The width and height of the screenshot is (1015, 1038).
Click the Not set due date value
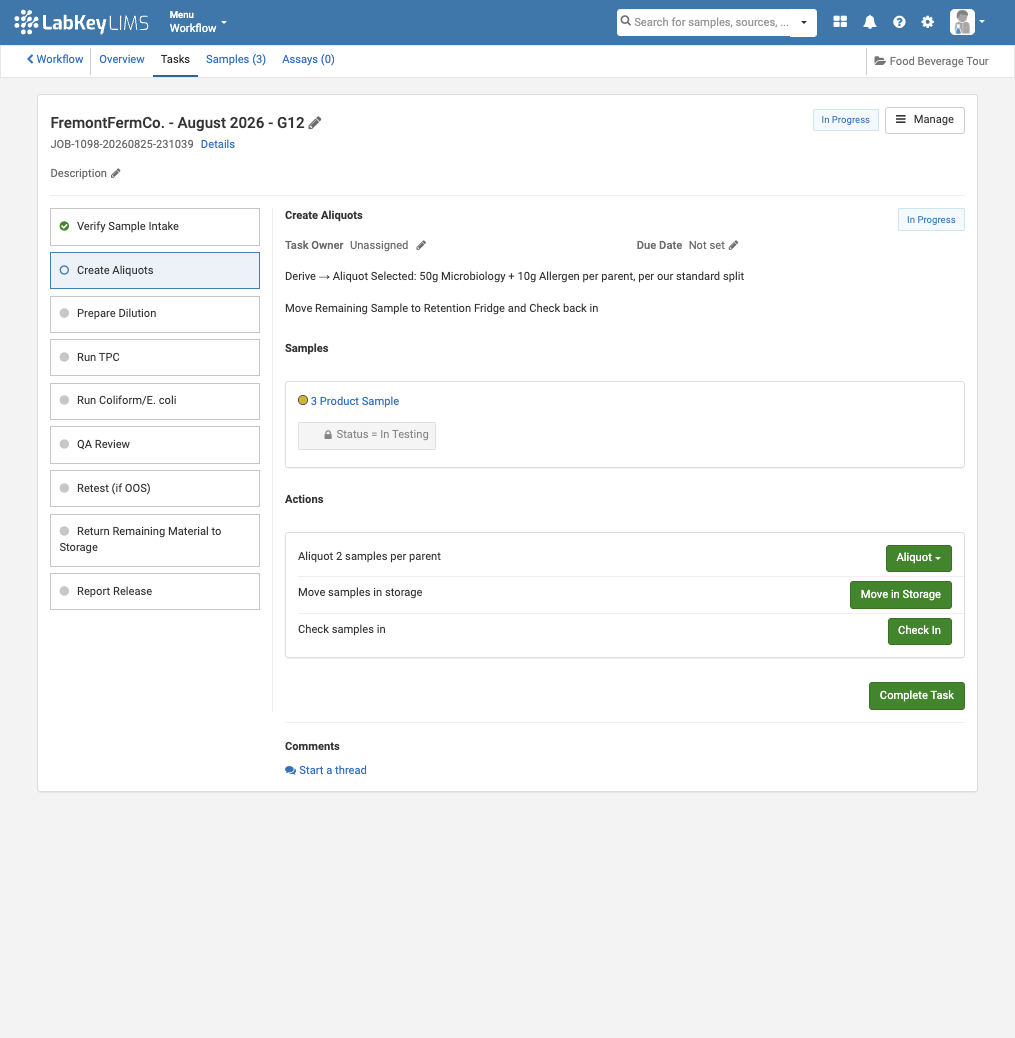pyautogui.click(x=706, y=246)
